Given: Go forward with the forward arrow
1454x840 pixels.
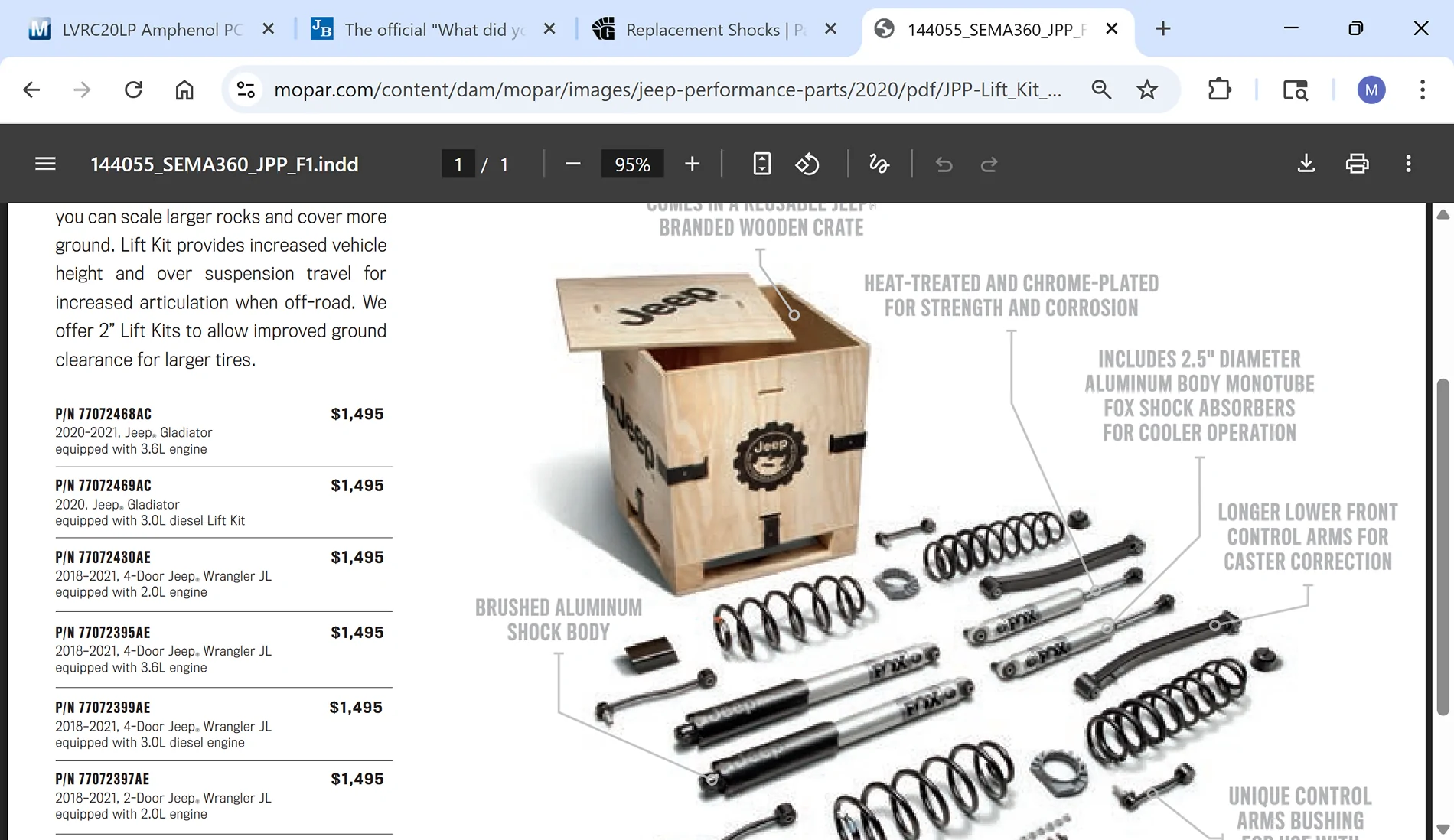Looking at the screenshot, I should coord(82,90).
